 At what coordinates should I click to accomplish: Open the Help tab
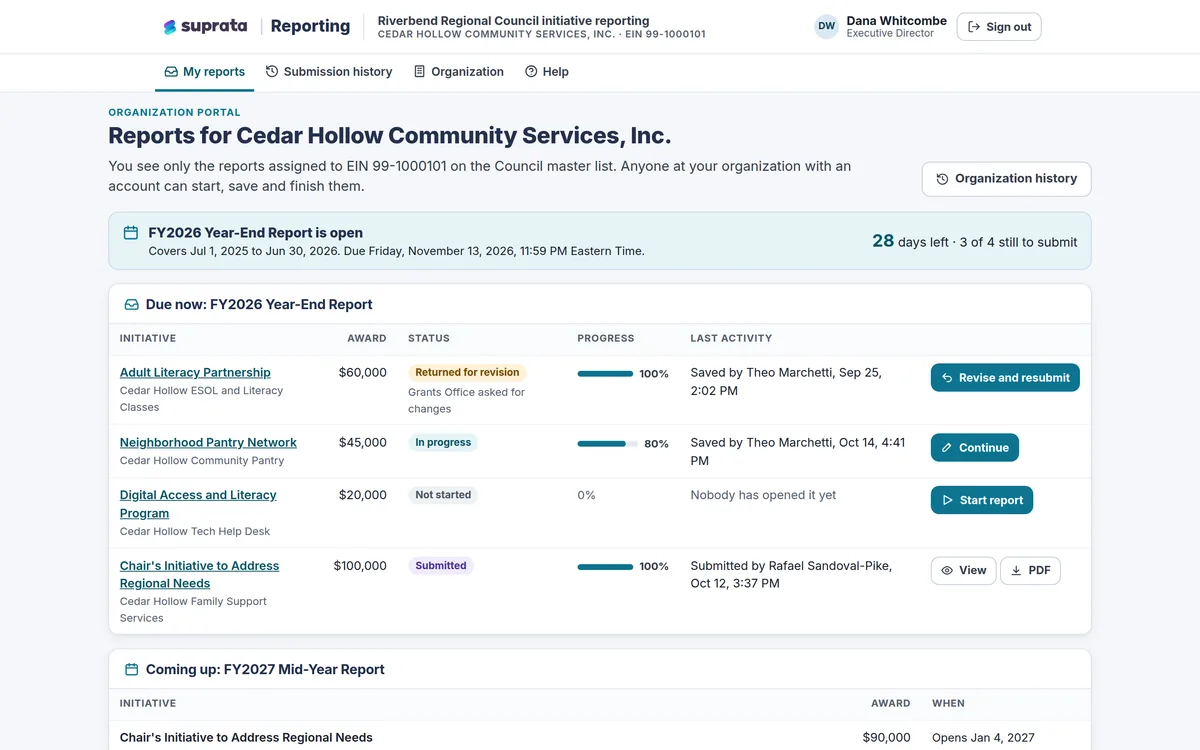(x=547, y=72)
